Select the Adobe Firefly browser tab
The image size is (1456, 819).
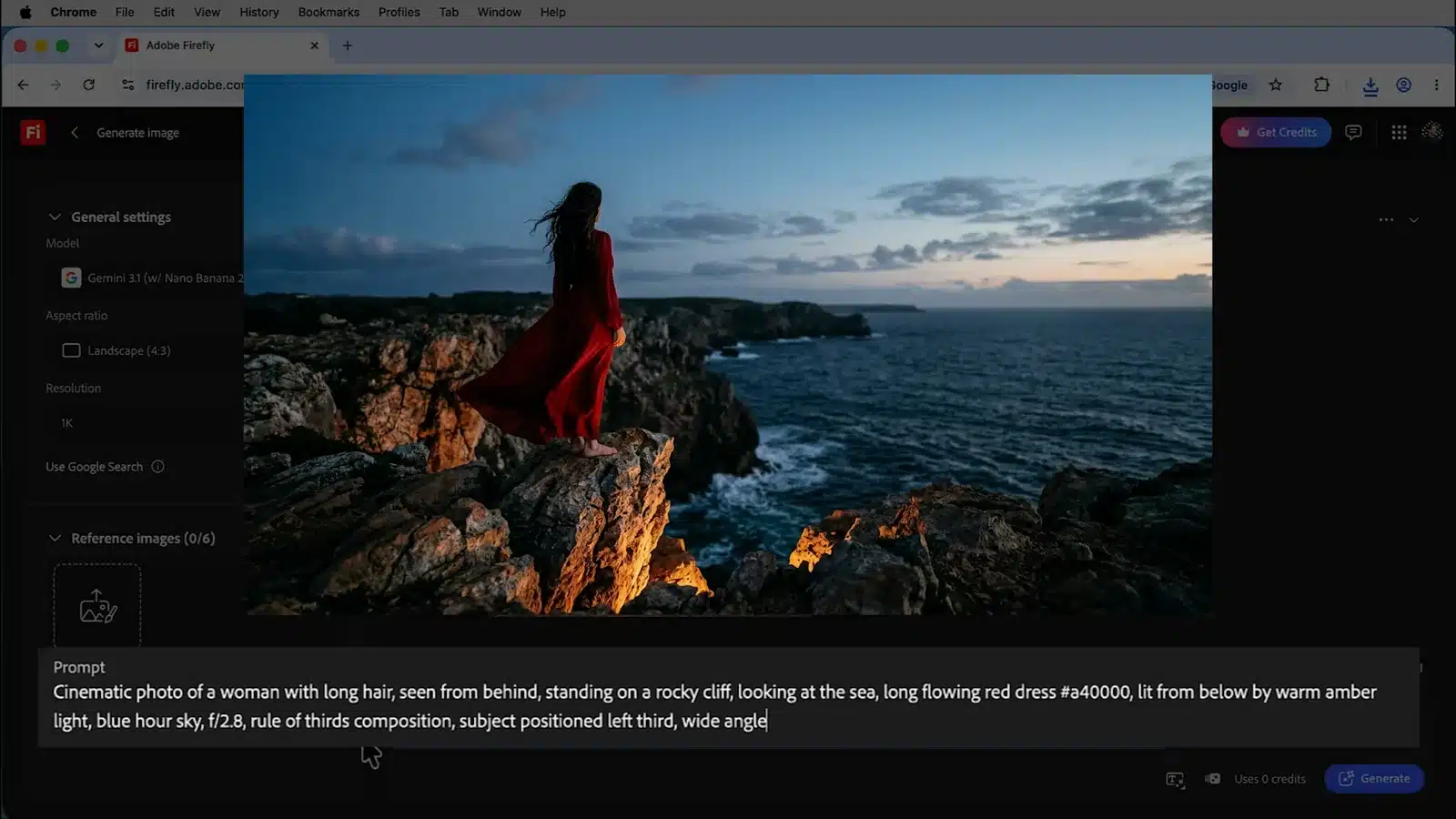(x=223, y=45)
